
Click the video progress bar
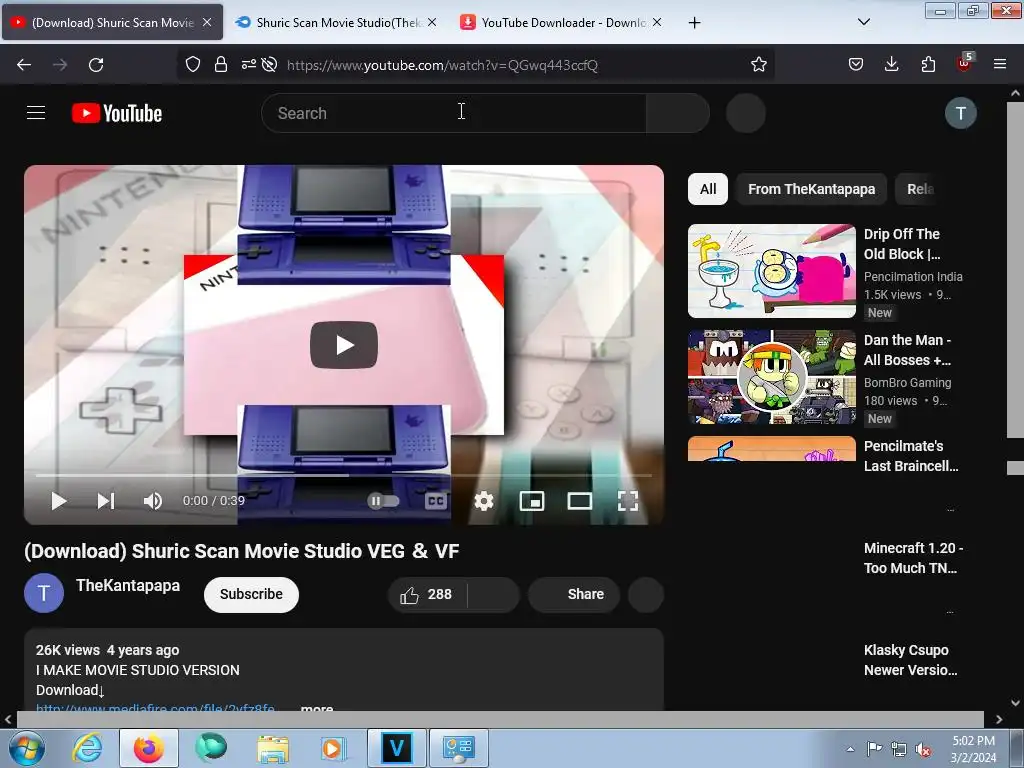344,475
